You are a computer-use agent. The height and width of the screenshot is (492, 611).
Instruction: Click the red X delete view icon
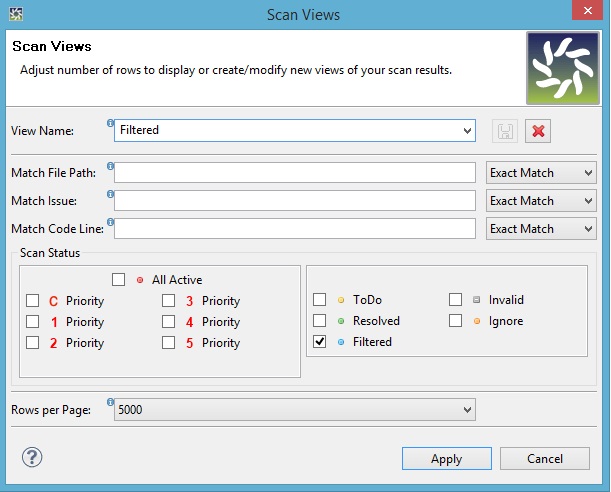coord(539,131)
